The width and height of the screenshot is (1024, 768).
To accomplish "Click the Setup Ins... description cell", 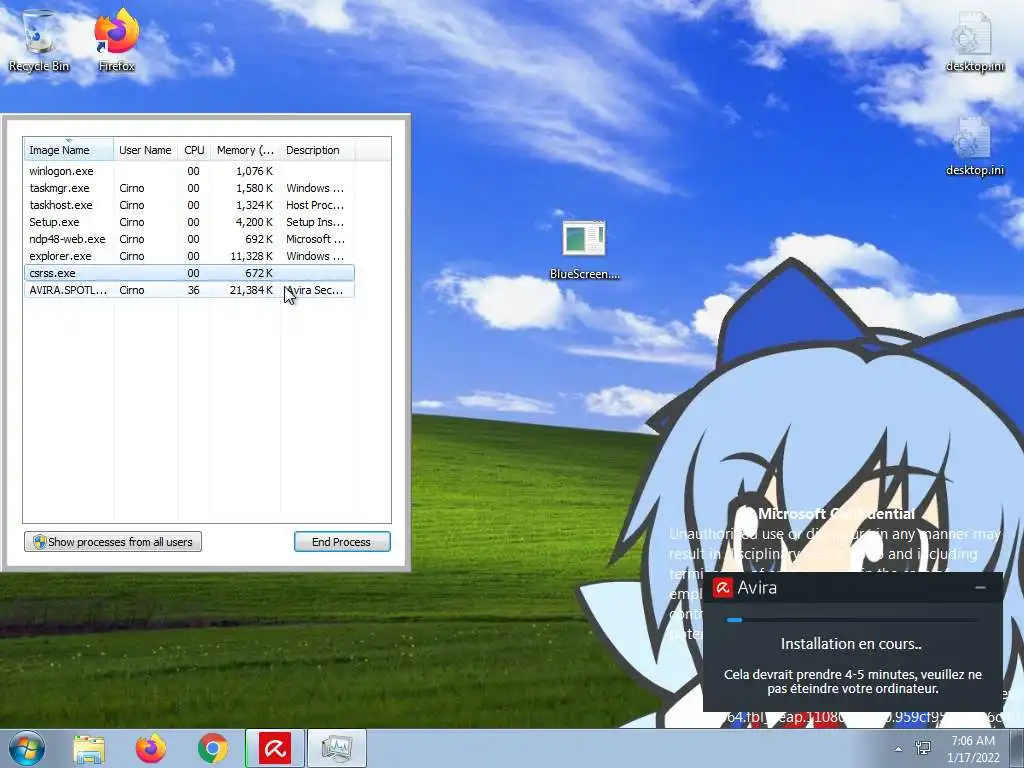I will 315,222.
